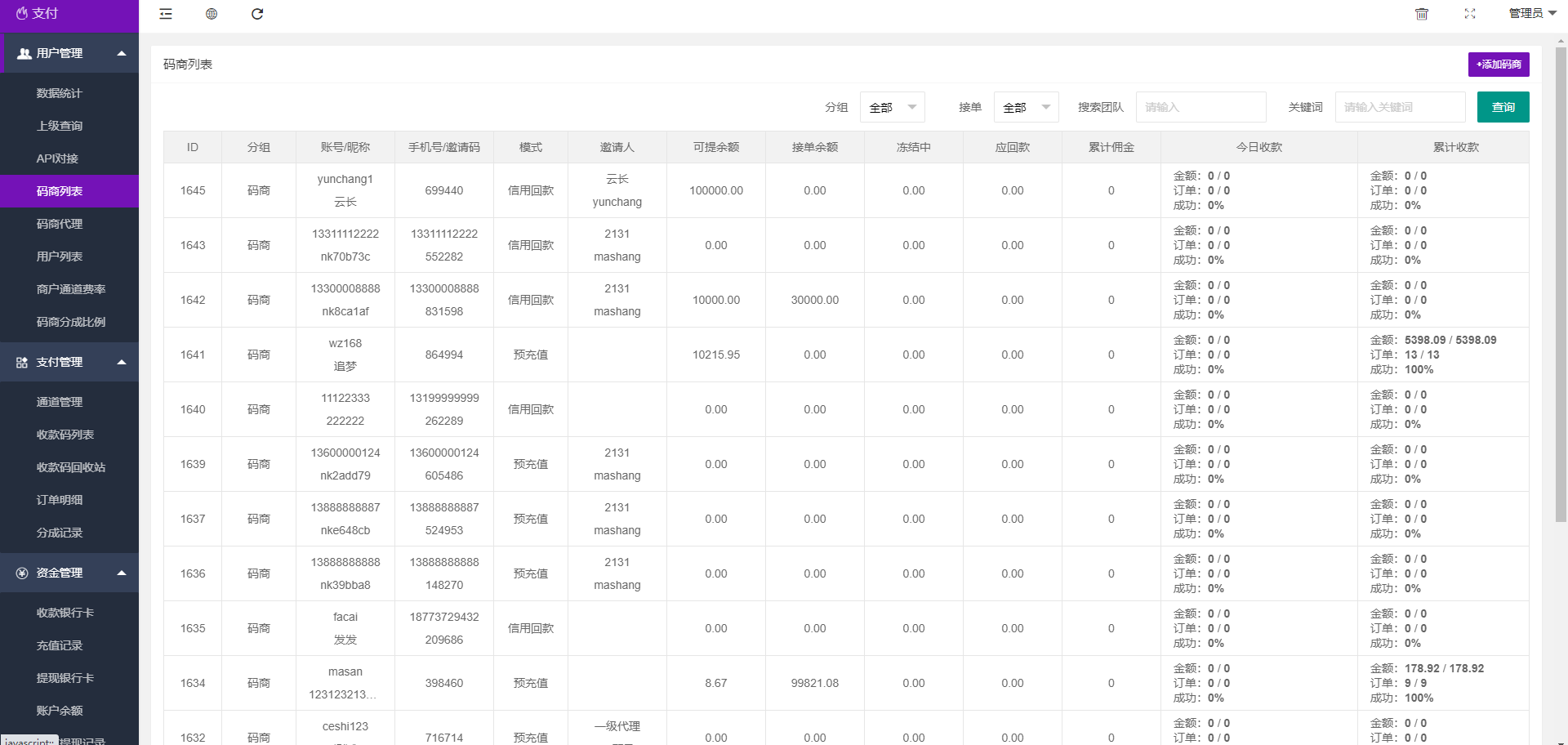The height and width of the screenshot is (745, 1568).
Task: Click the 用户管理 people icon in sidebar
Action: pyautogui.click(x=24, y=54)
